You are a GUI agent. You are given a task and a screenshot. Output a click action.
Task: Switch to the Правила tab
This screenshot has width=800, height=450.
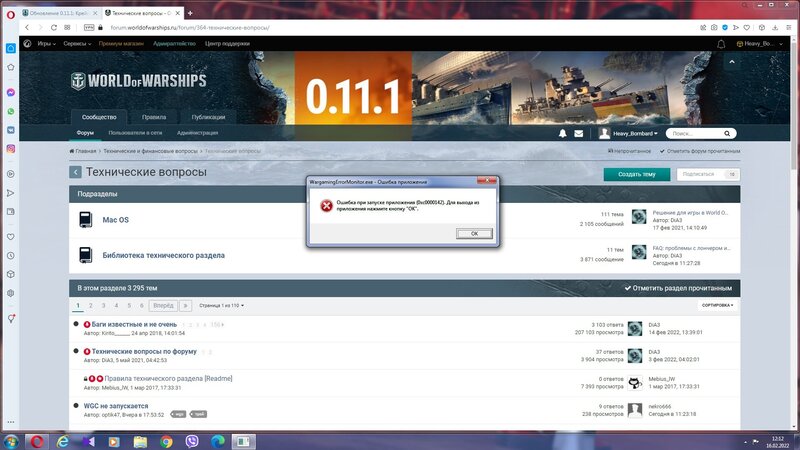(x=154, y=116)
